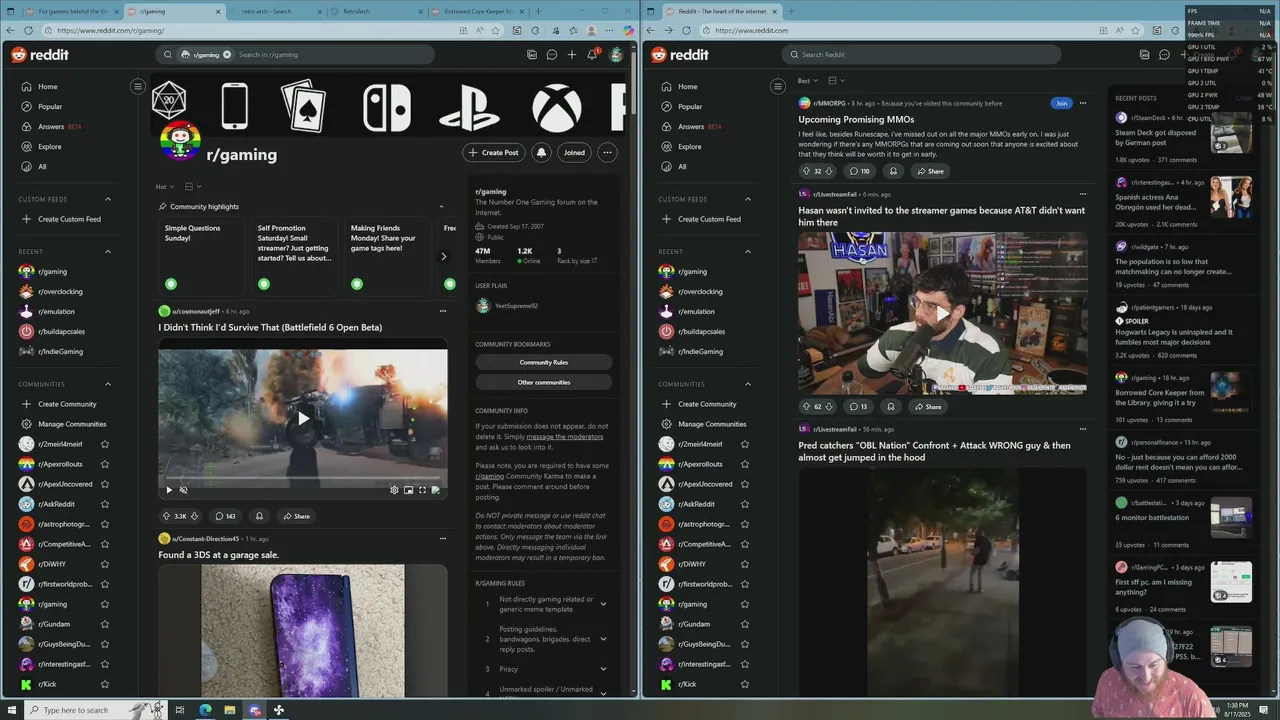This screenshot has height=720, width=1280.
Task: Collapse left window sidebar with hamburger icon
Action: 138,87
